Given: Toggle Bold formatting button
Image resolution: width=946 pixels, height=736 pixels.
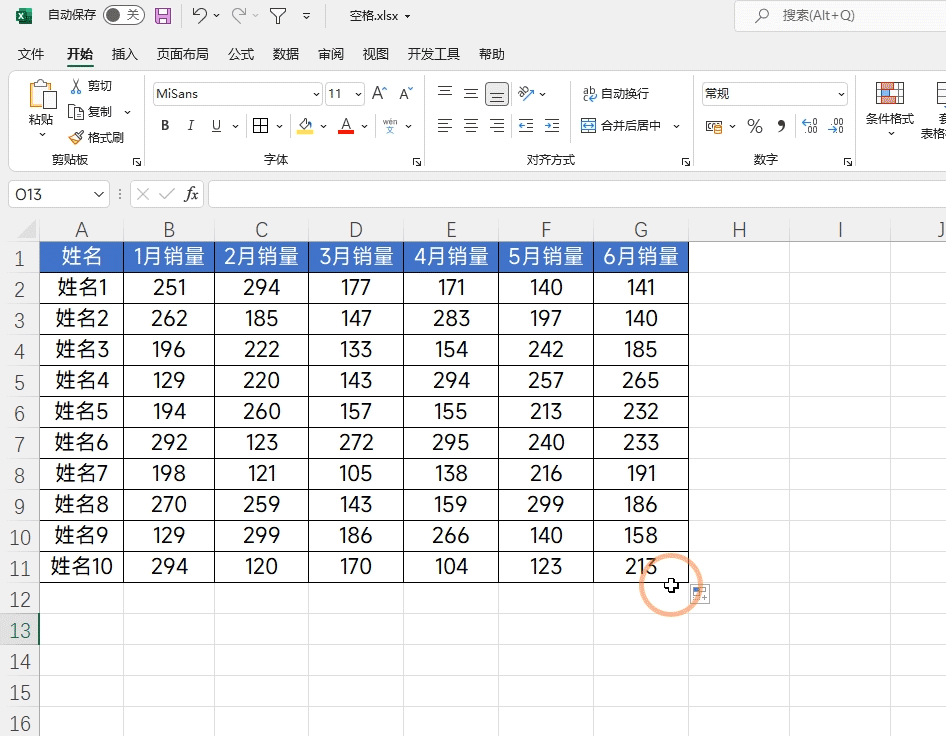Looking at the screenshot, I should 165,126.
